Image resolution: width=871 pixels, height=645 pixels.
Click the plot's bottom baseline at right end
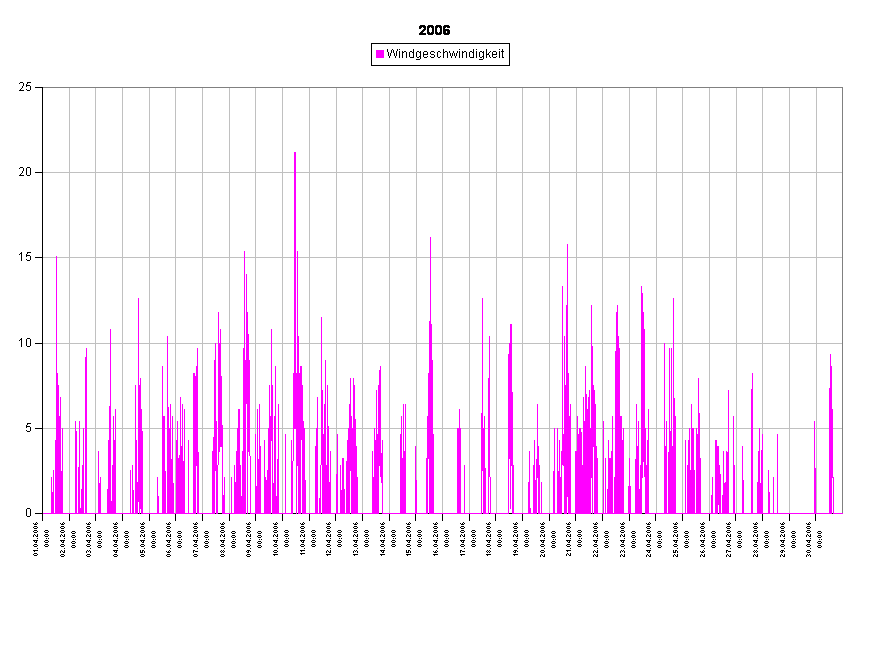click(x=838, y=513)
